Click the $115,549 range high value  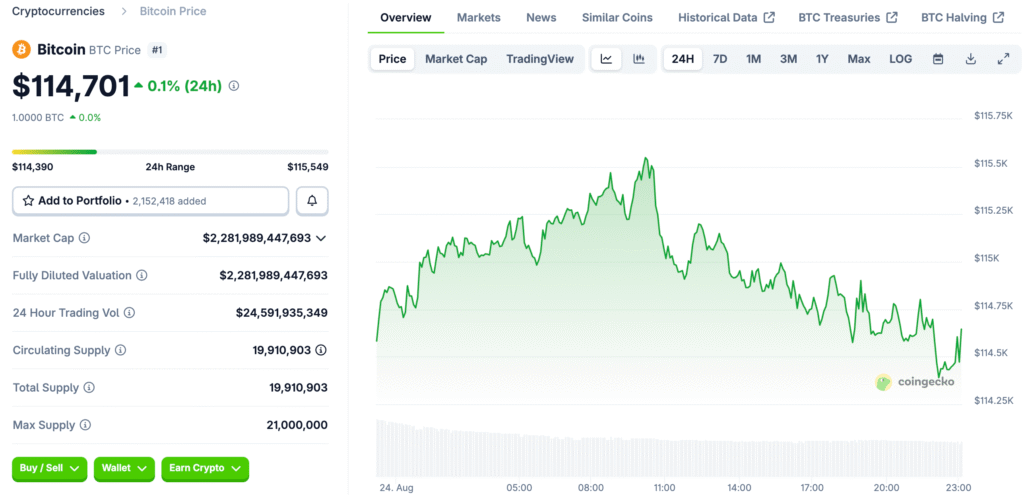pos(308,167)
